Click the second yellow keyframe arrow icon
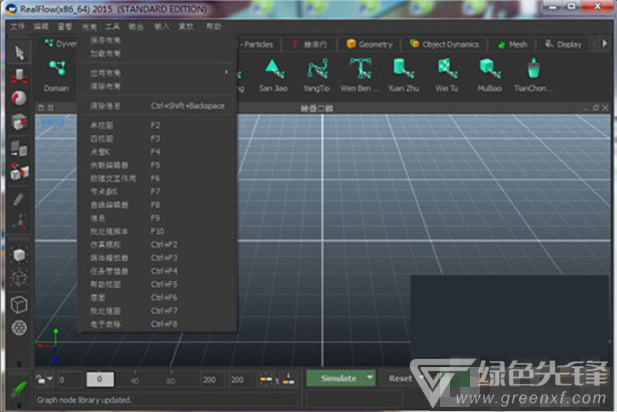Screen dimensions: 617x412 288,379
